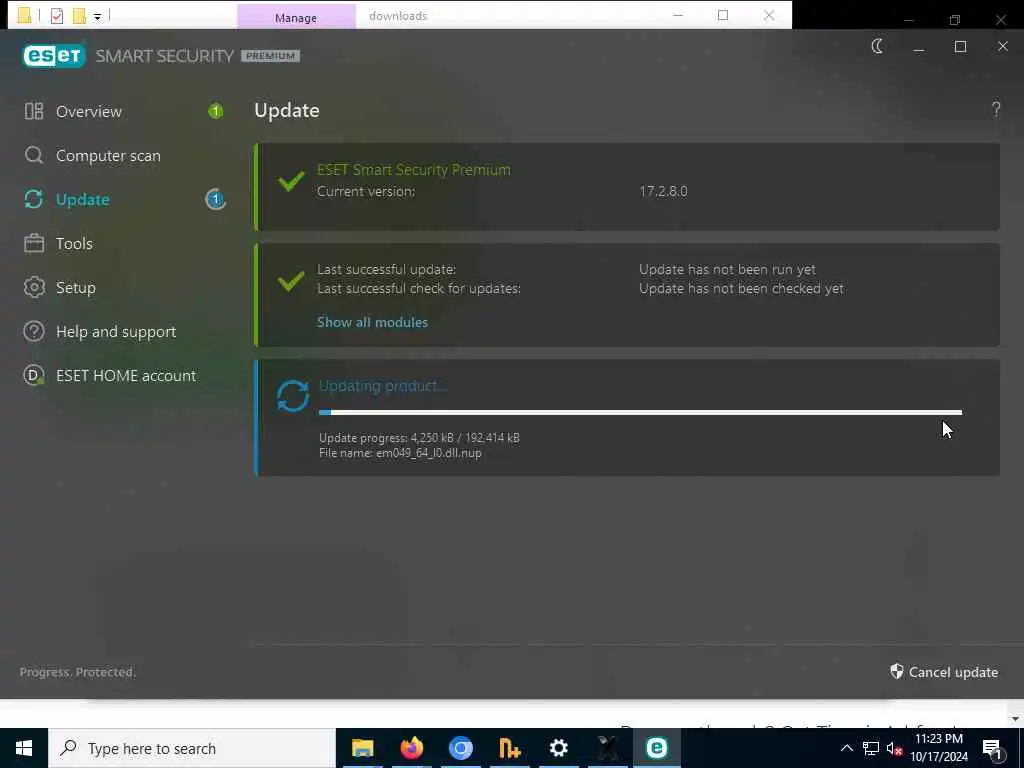This screenshot has width=1024, height=768.
Task: Click the Help question-mark circle icon
Action: [34, 332]
